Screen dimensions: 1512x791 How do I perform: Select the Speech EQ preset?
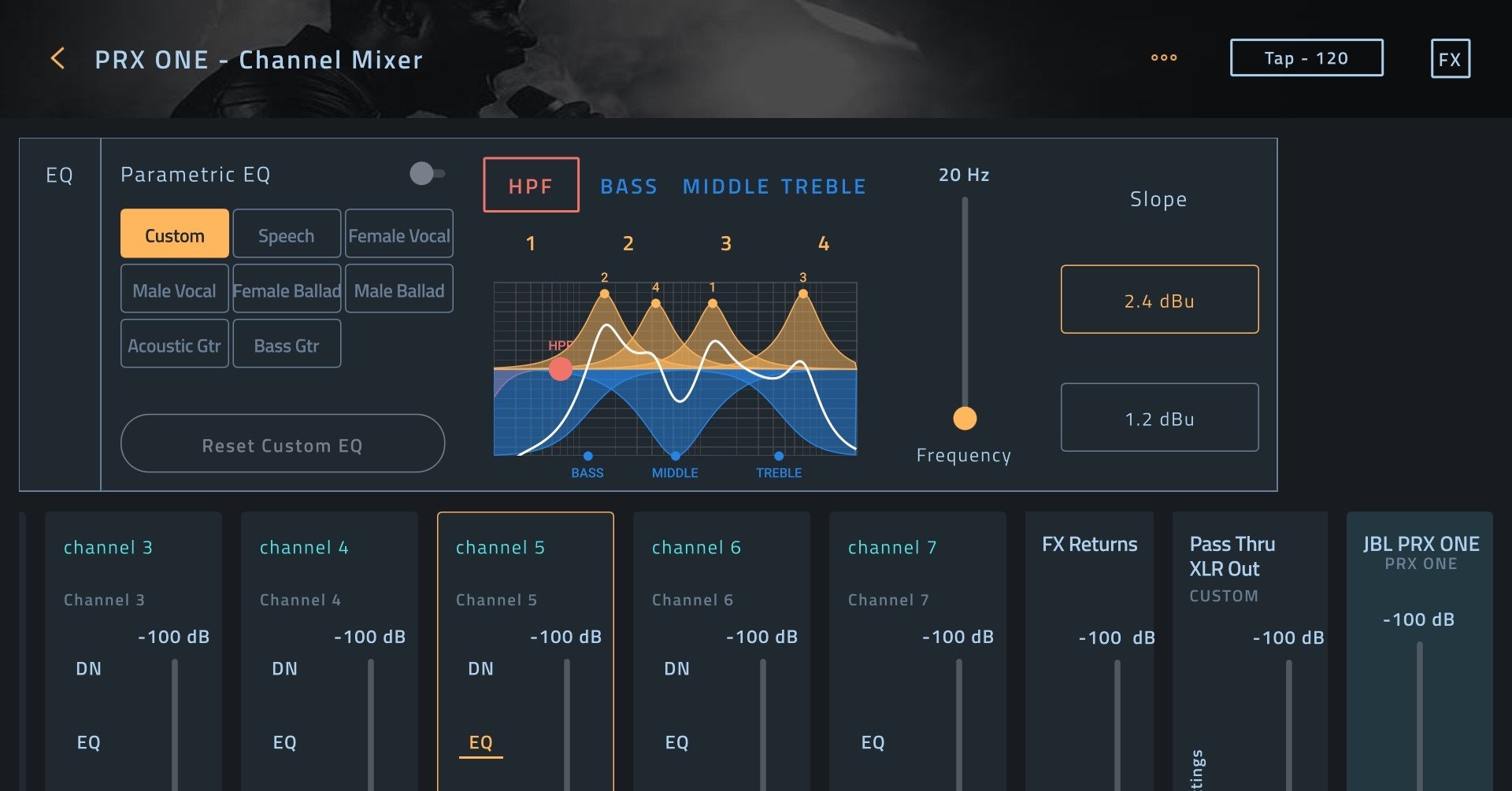click(287, 234)
